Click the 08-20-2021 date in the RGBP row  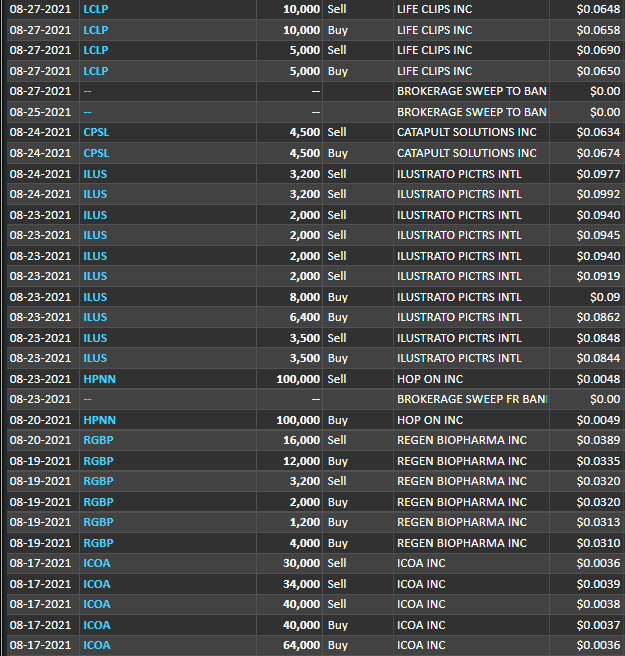coord(41,440)
